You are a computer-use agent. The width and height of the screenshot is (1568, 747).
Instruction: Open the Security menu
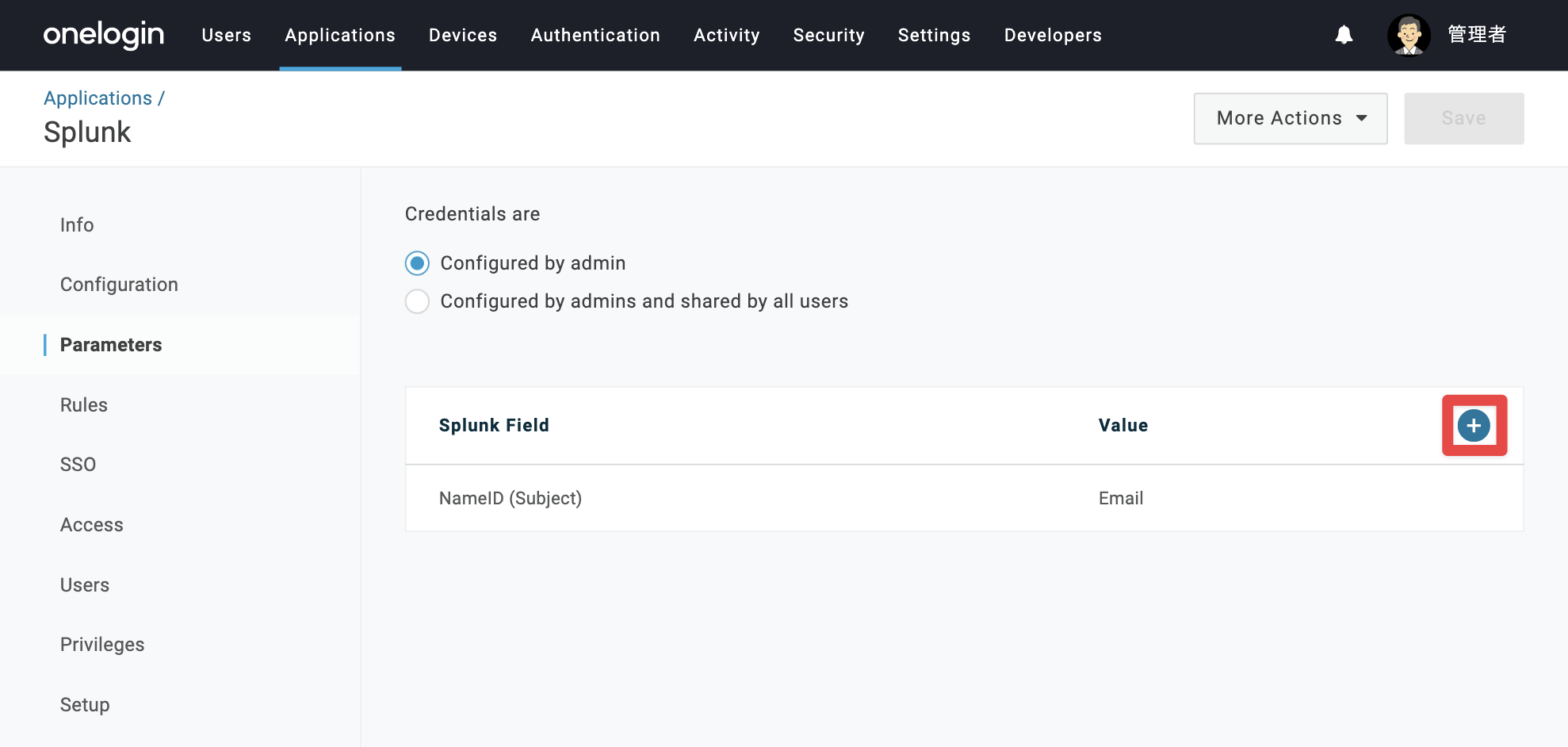tap(829, 35)
